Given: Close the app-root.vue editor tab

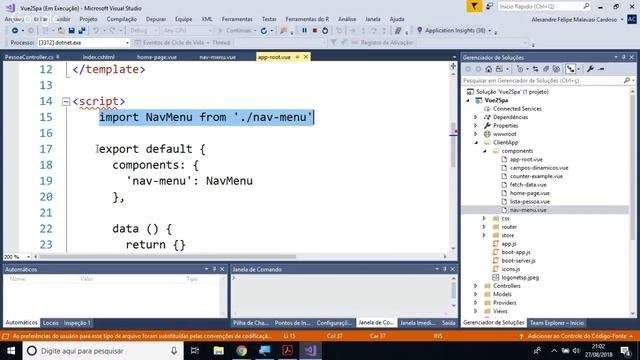Looking at the screenshot, I should tap(306, 57).
